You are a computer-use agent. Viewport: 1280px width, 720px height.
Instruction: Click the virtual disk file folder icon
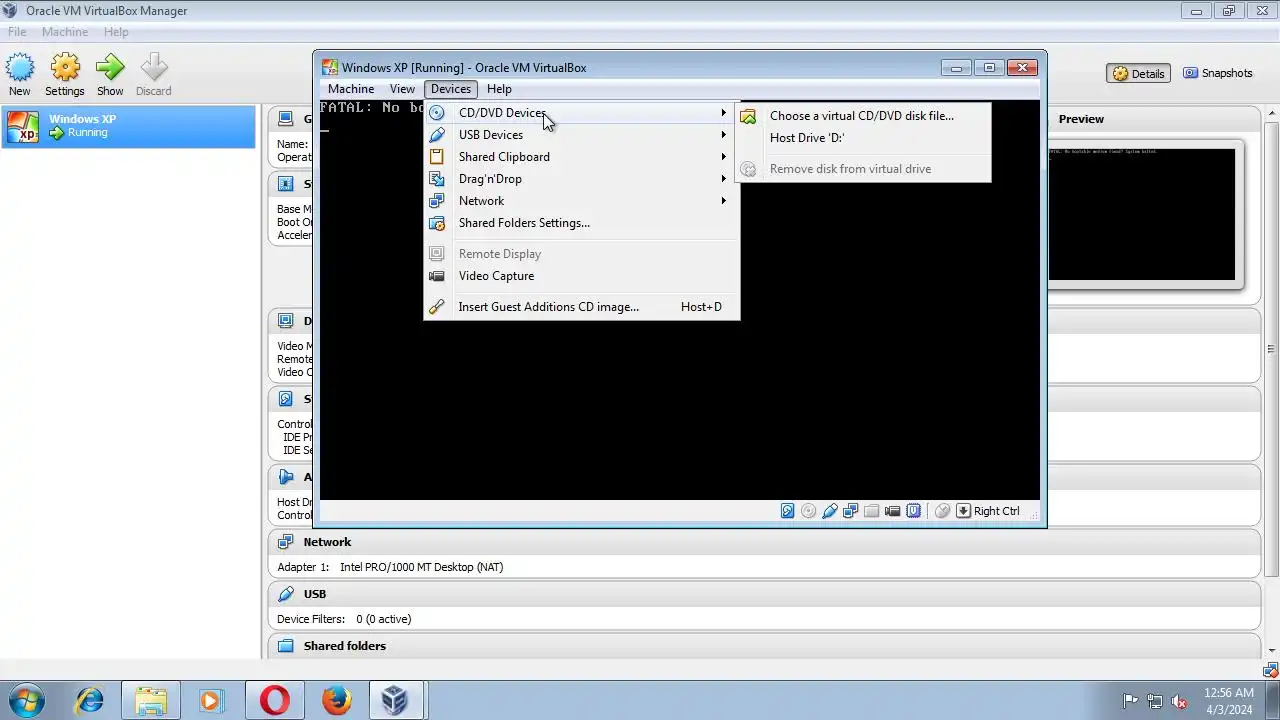(x=748, y=116)
